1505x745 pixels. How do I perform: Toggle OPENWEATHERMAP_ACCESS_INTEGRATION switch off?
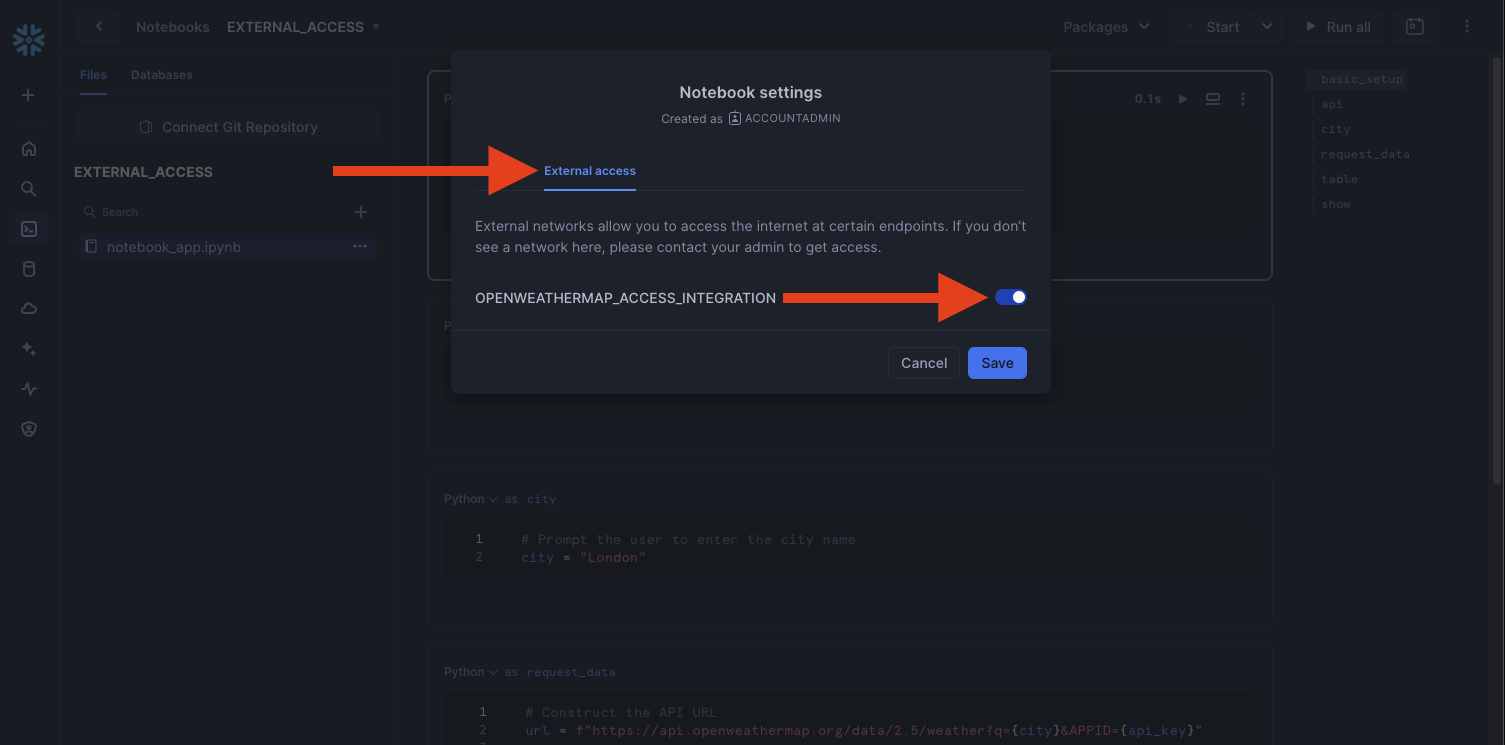(1011, 297)
